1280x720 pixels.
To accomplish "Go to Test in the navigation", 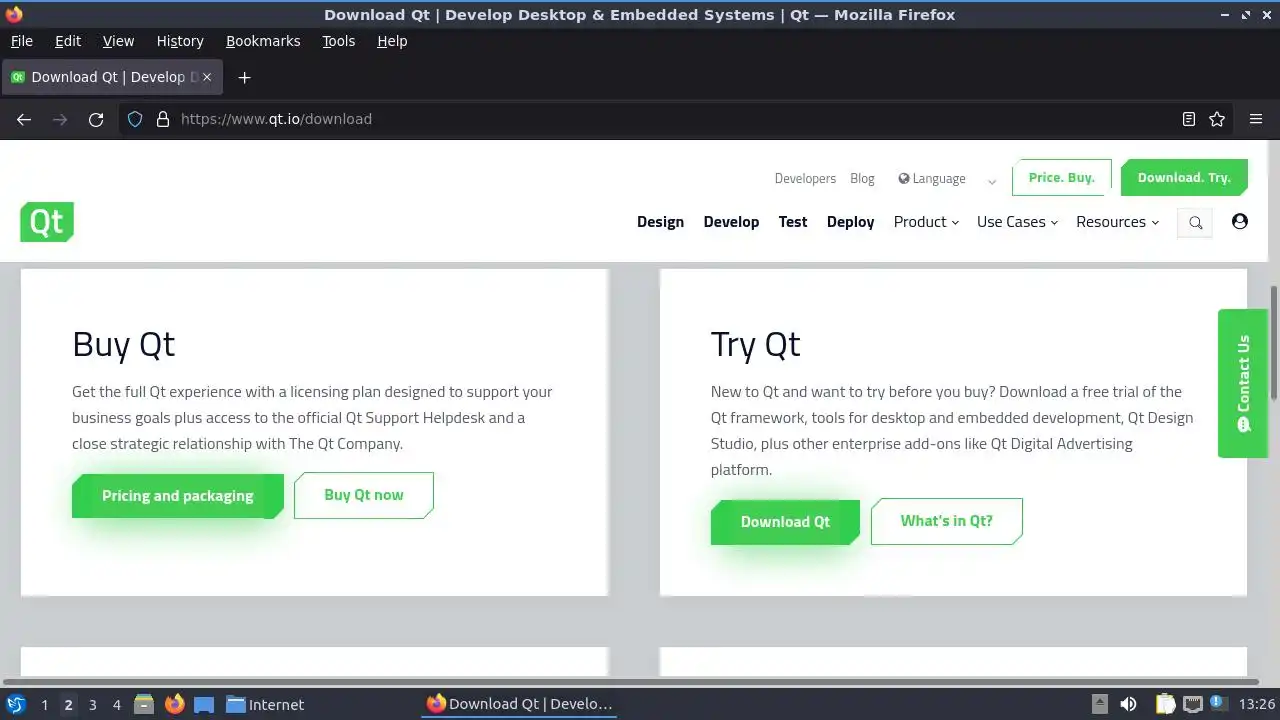I will [x=793, y=222].
